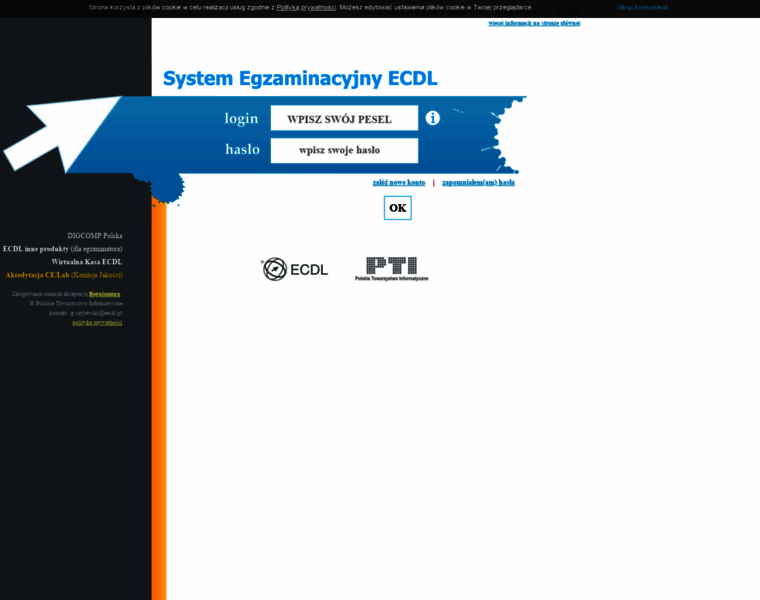This screenshot has height=600, width=760.
Task: Focus the PESEL login field
Action: tap(344, 118)
